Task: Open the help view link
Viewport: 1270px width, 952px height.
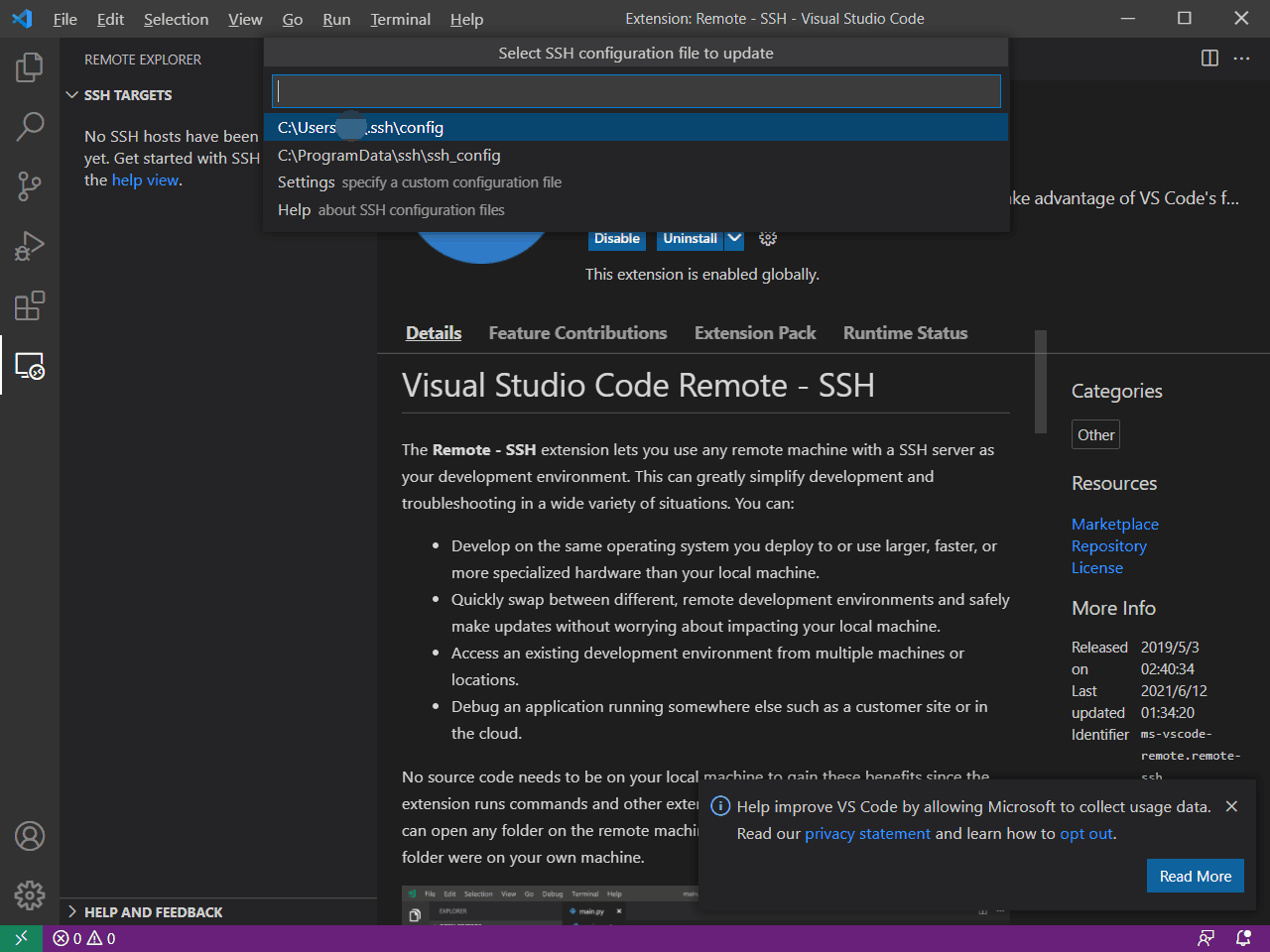Action: click(145, 179)
